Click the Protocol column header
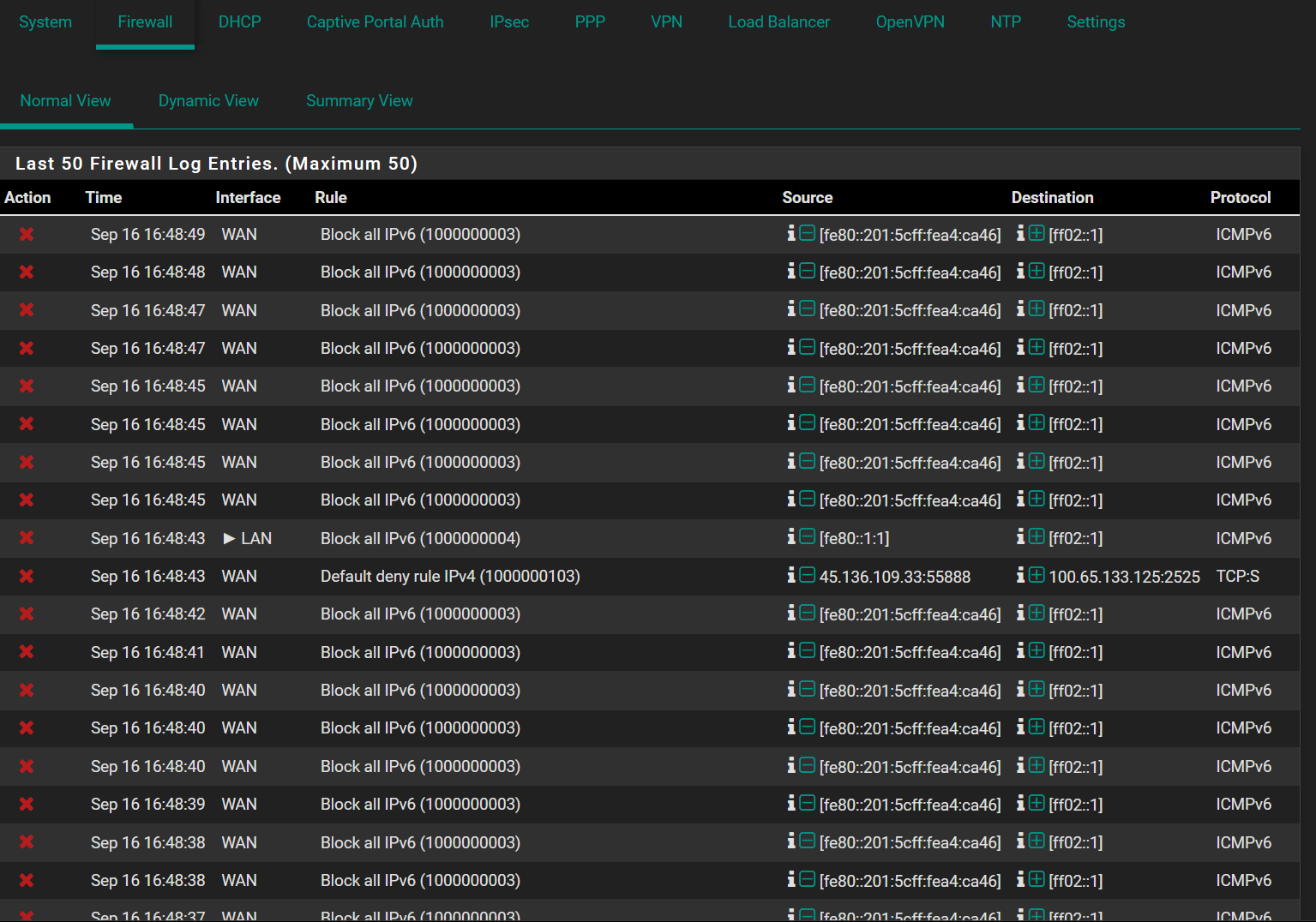The height and width of the screenshot is (922, 1316). coord(1240,198)
